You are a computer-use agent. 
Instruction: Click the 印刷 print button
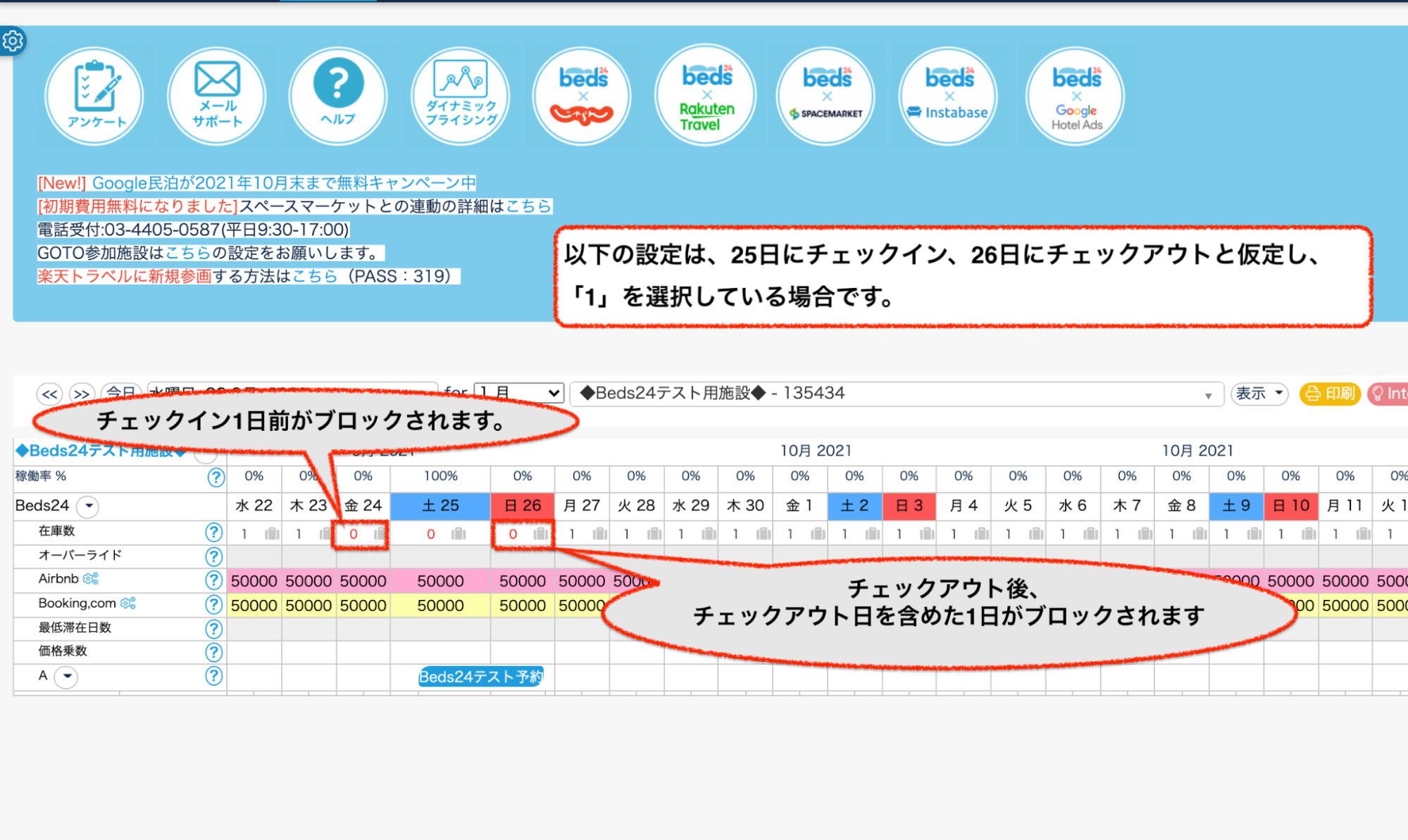pyautogui.click(x=1329, y=394)
